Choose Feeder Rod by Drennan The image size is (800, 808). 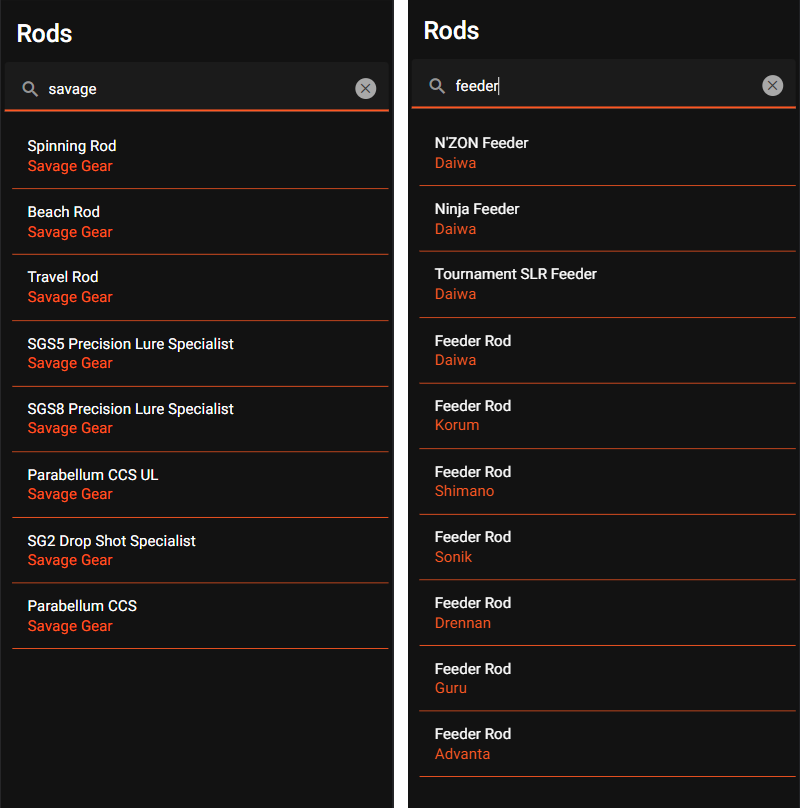click(x=607, y=613)
